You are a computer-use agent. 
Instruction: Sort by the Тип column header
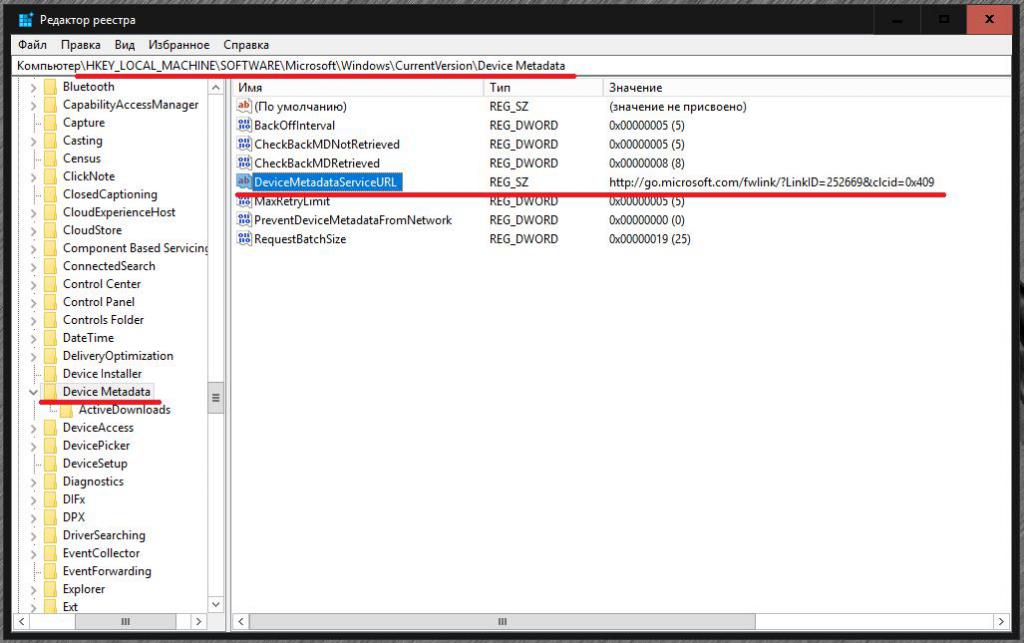tap(543, 87)
